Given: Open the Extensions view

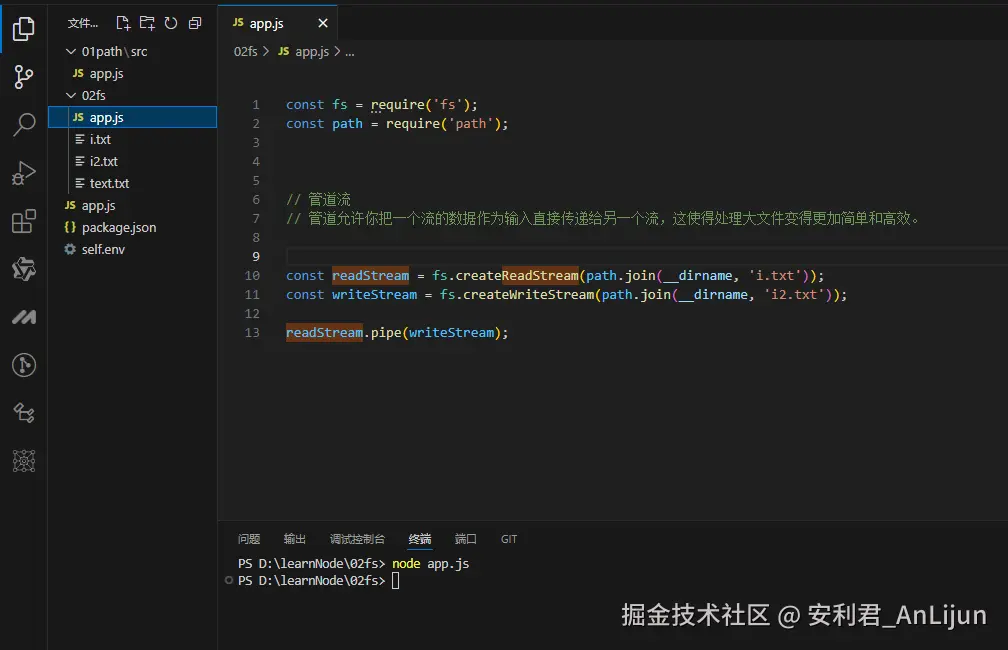Looking at the screenshot, I should (x=24, y=221).
